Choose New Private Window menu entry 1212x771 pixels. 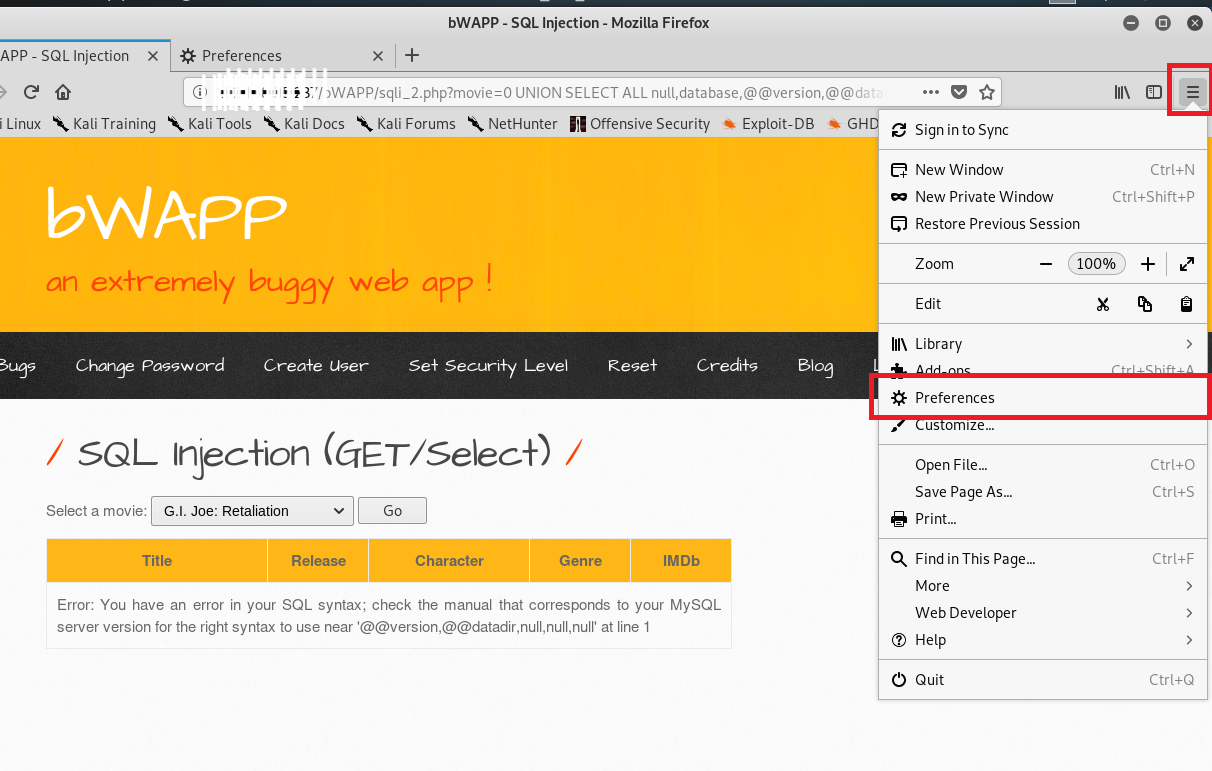(x=1043, y=197)
